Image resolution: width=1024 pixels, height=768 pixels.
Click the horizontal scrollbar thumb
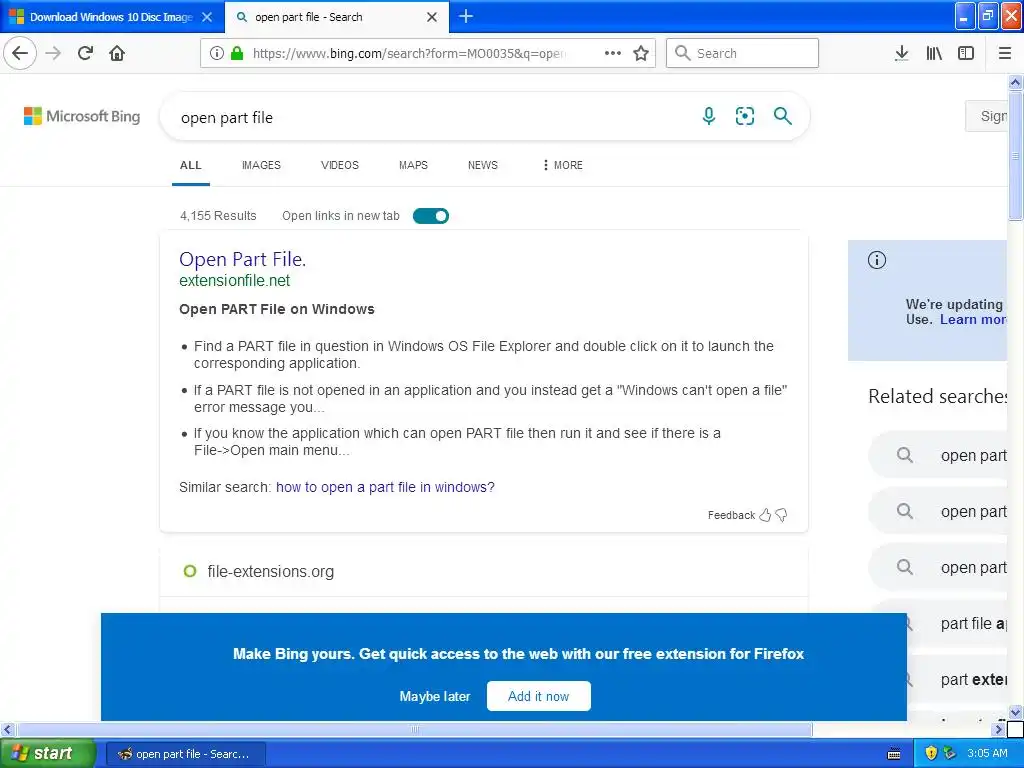click(x=414, y=729)
